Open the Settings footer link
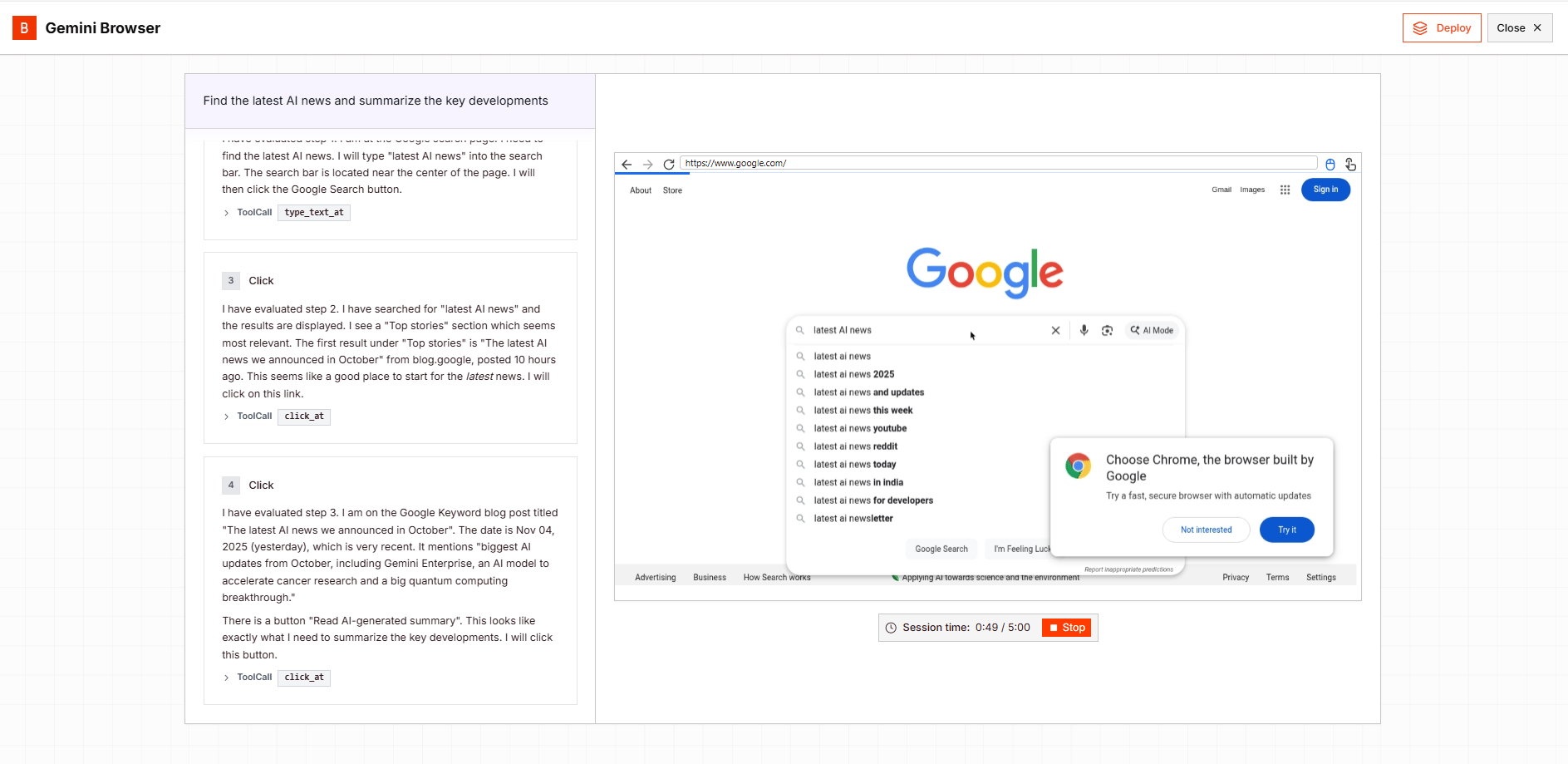 tap(1321, 578)
